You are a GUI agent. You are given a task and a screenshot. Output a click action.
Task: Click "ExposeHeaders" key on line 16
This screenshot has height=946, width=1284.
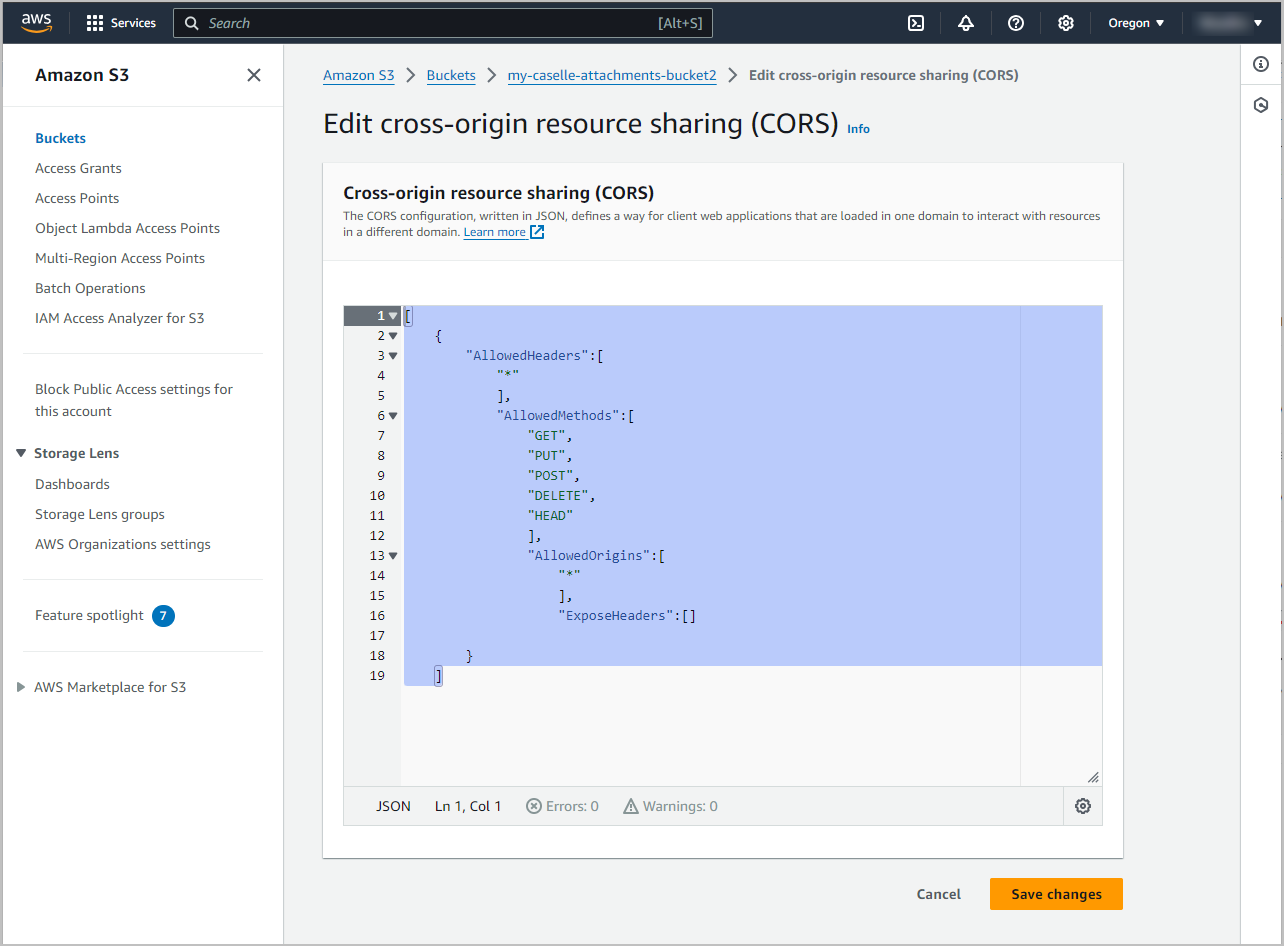tap(617, 616)
